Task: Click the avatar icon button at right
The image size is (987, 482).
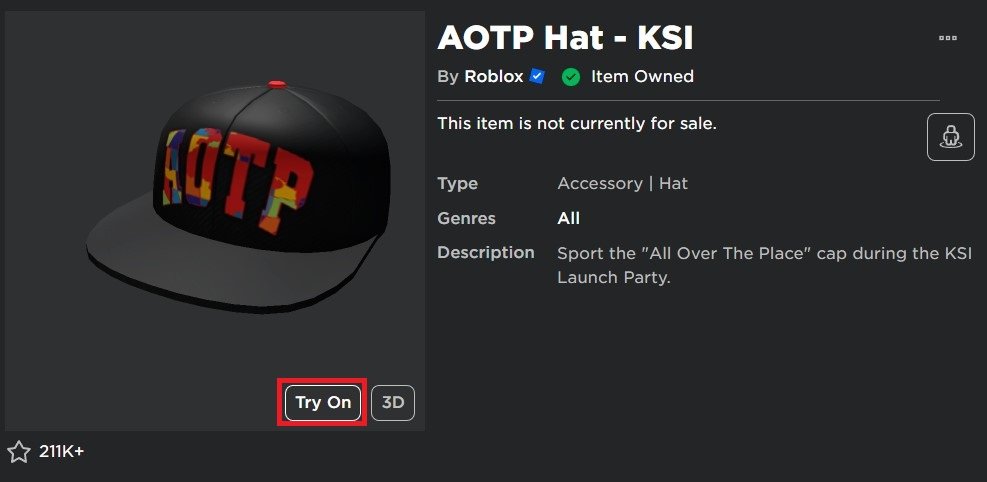Action: tap(950, 137)
